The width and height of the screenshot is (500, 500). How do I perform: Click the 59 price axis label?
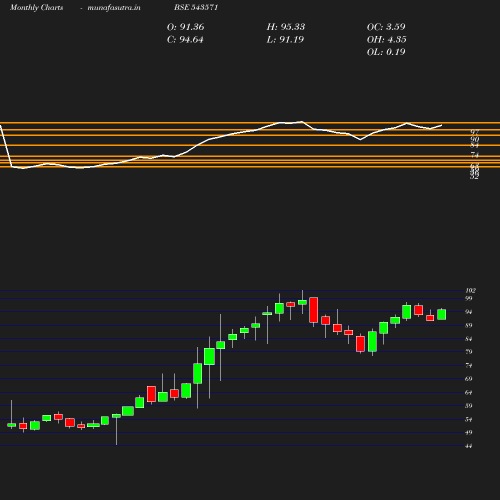click(469, 406)
